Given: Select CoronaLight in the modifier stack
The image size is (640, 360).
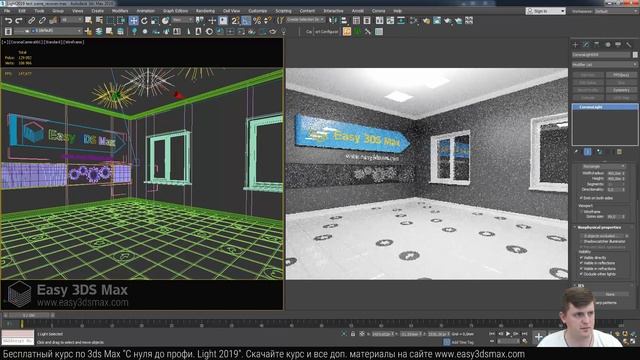Looking at the screenshot, I should tap(605, 107).
